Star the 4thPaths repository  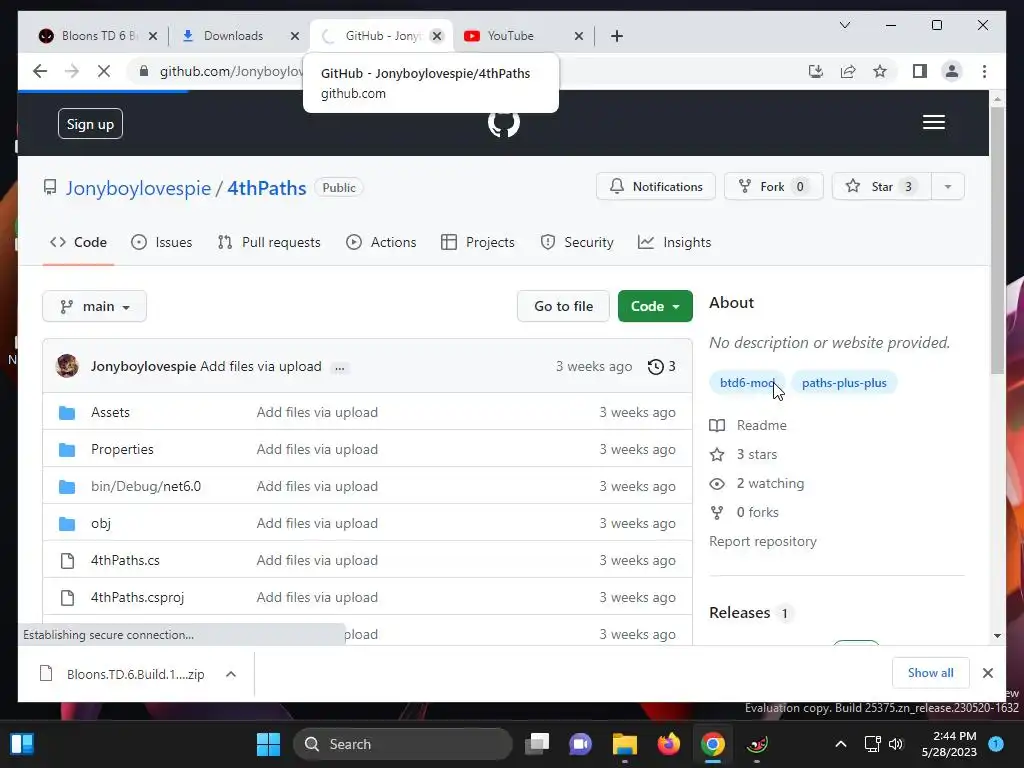(882, 187)
